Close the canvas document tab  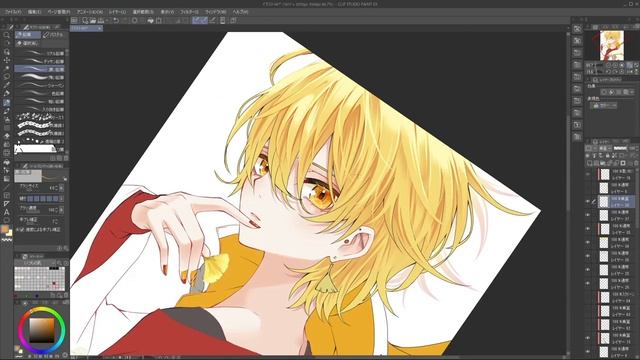point(99,28)
